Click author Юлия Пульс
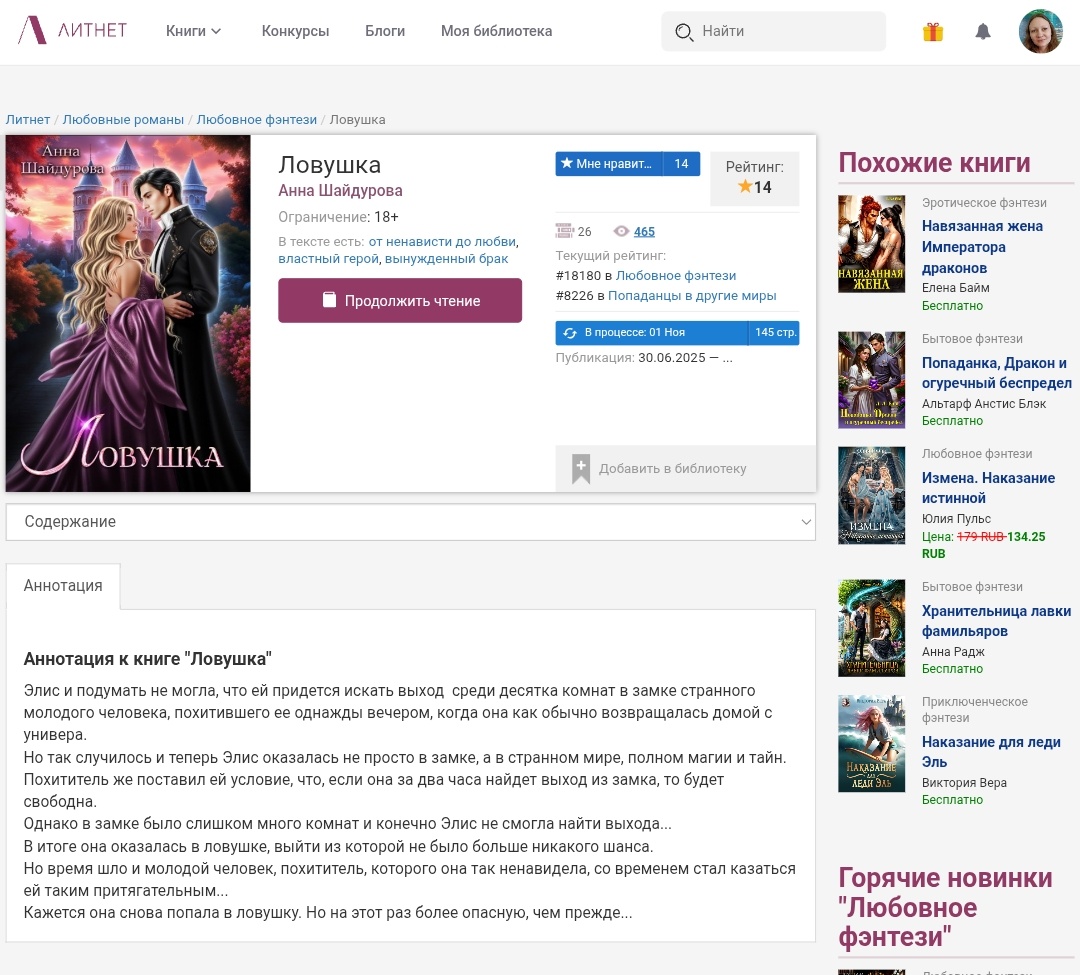The width and height of the screenshot is (1080, 975). tap(956, 518)
